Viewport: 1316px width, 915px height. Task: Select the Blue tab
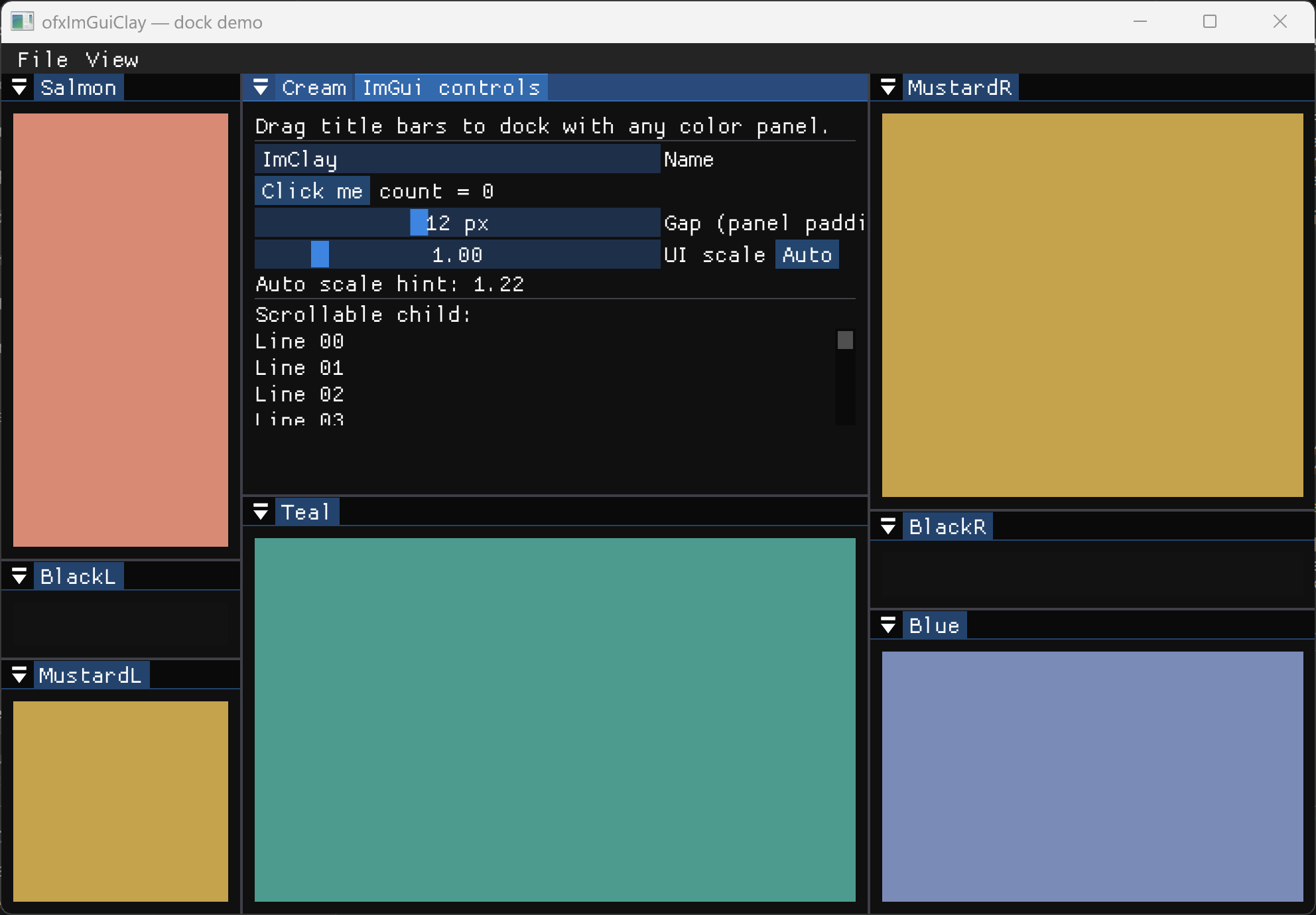[x=934, y=626]
